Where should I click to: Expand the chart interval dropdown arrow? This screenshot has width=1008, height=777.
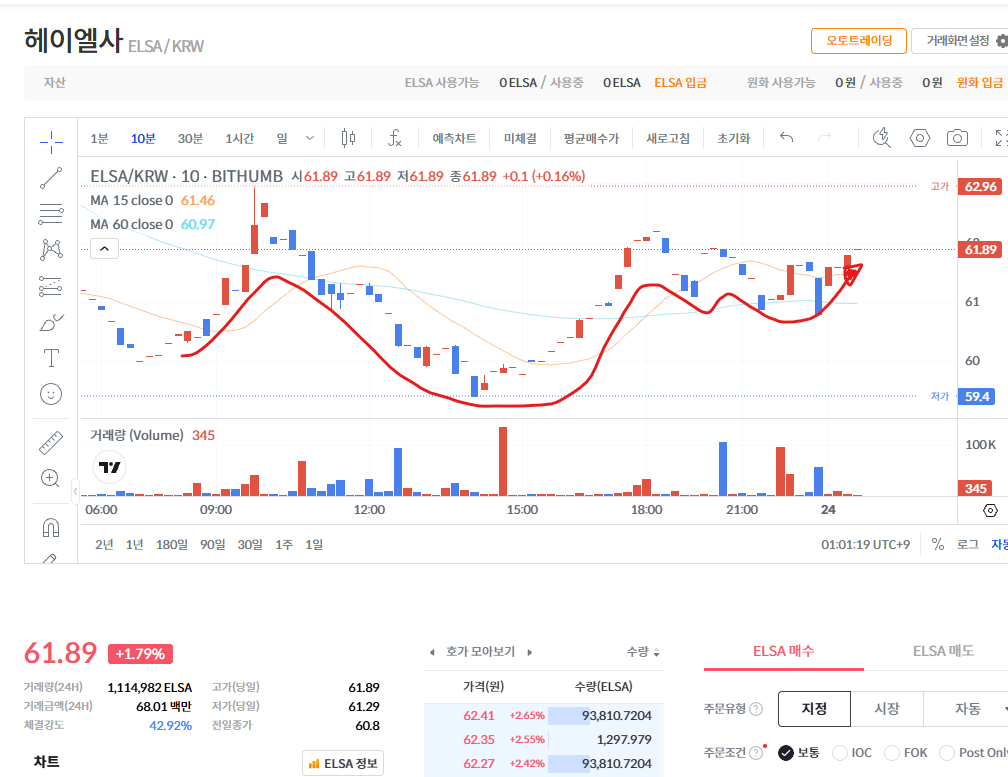click(x=310, y=138)
